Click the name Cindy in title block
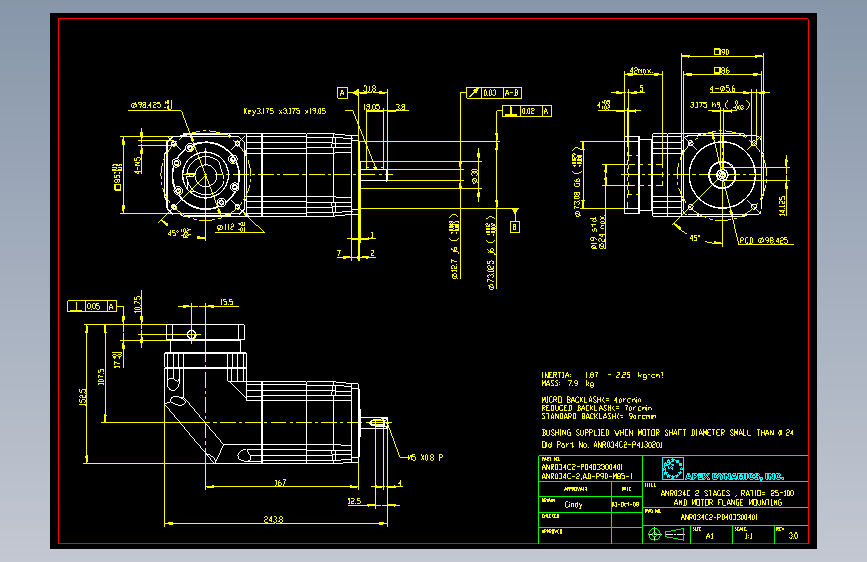The height and width of the screenshot is (562, 867). 573,504
